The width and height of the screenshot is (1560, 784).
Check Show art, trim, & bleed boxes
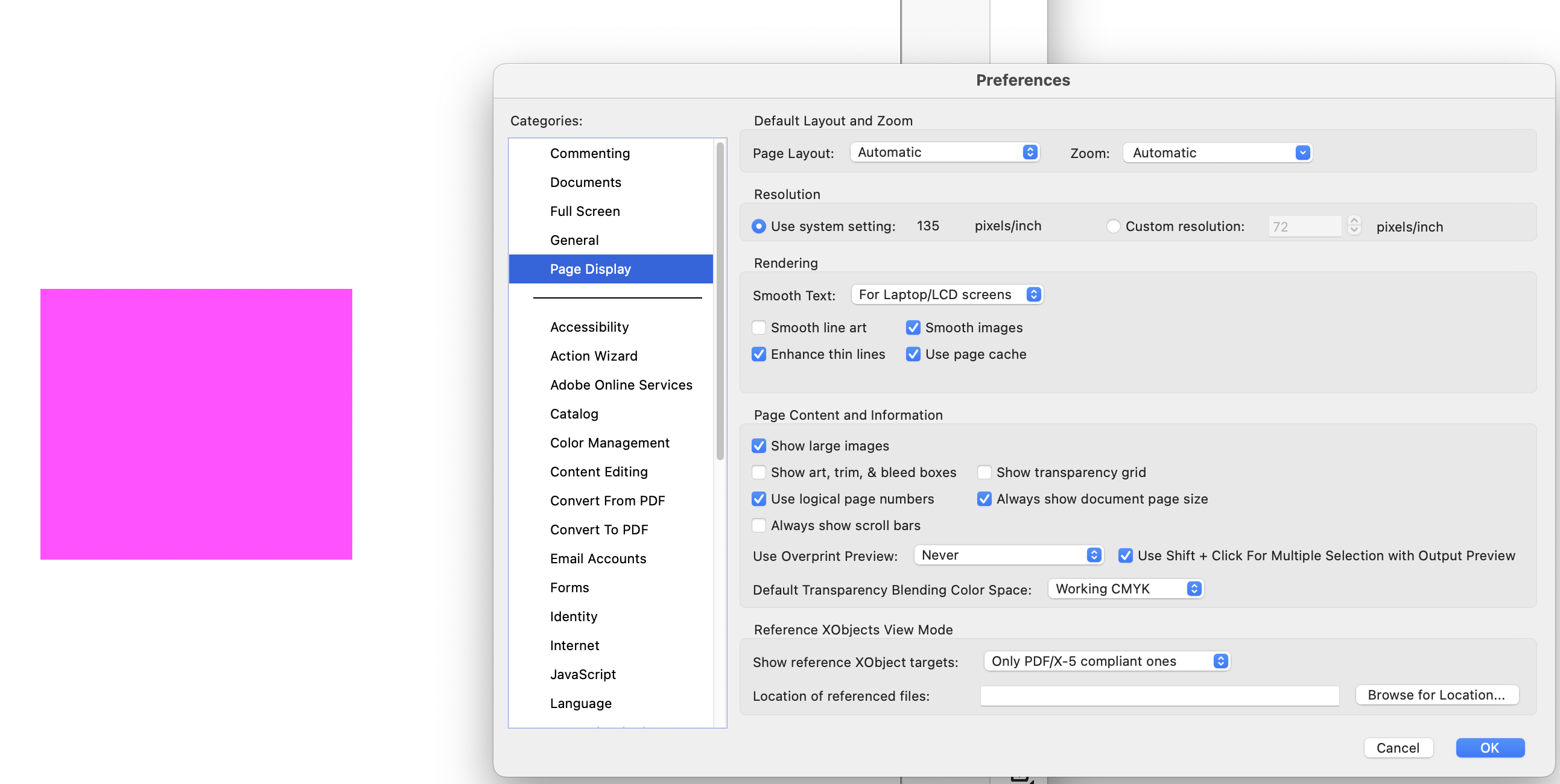(x=758, y=472)
